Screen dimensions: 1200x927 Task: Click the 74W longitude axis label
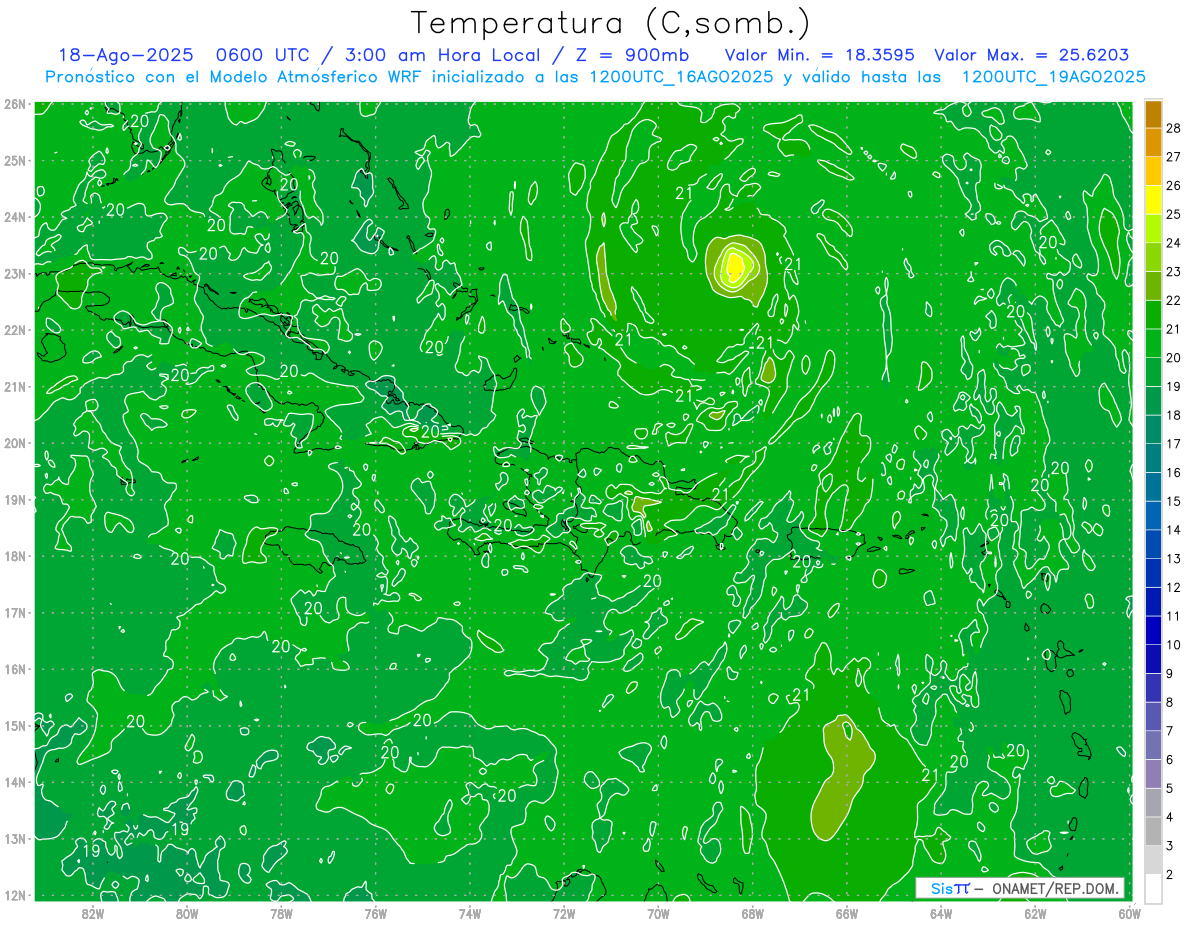[469, 913]
